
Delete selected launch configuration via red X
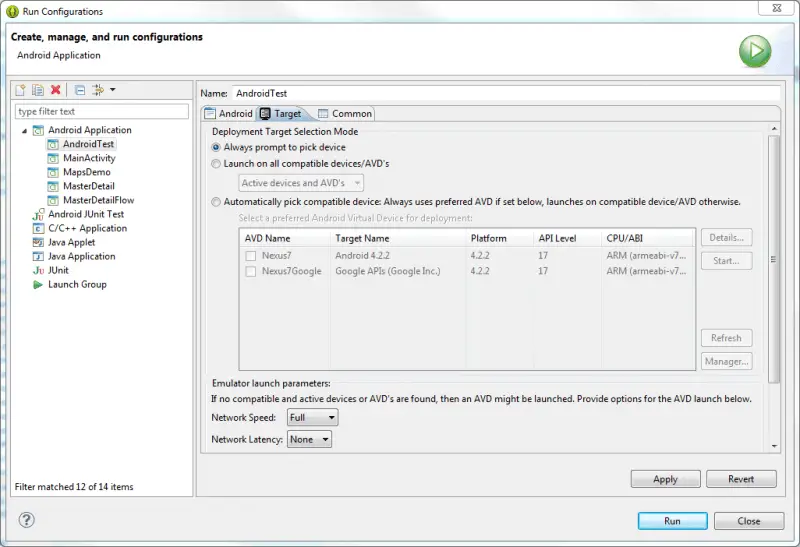point(55,91)
